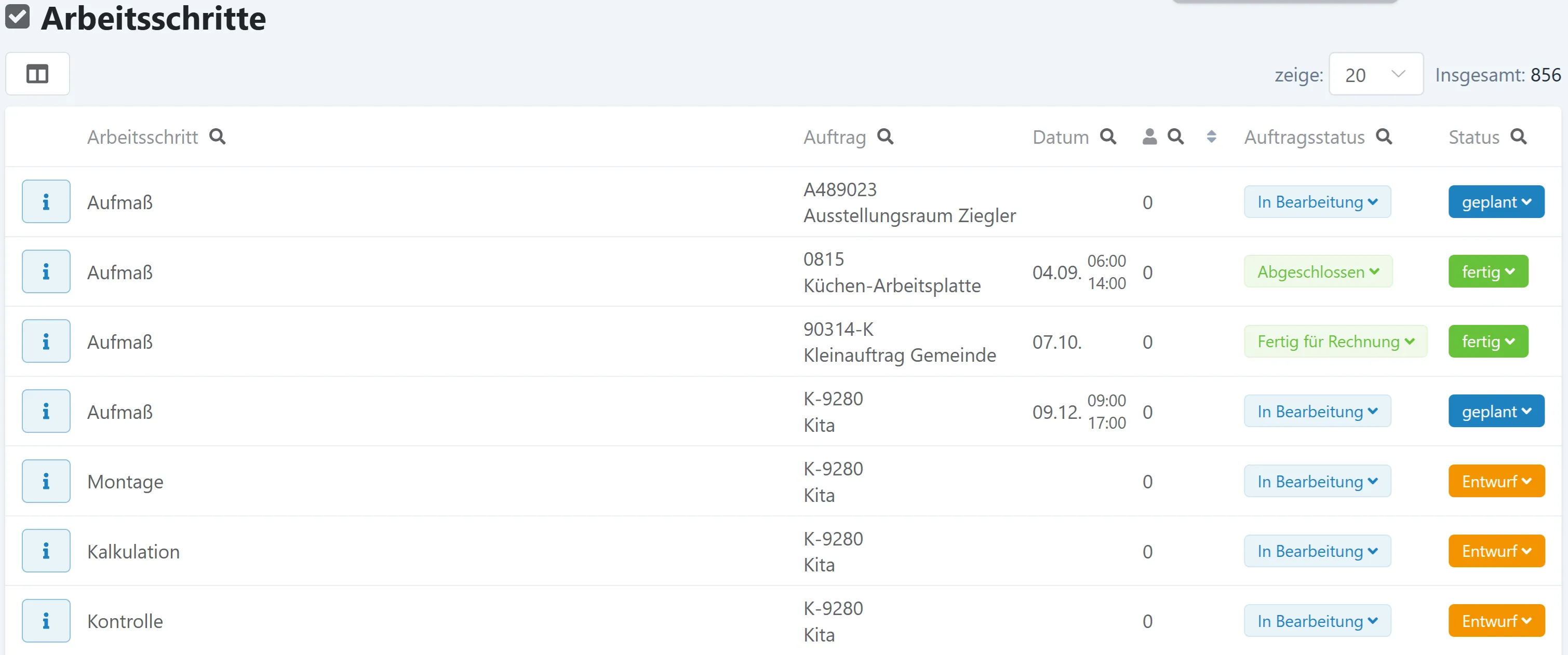Open the geplant status dropdown for Aufmaß Kita
Image resolution: width=1568 pixels, height=655 pixels.
pos(1496,411)
